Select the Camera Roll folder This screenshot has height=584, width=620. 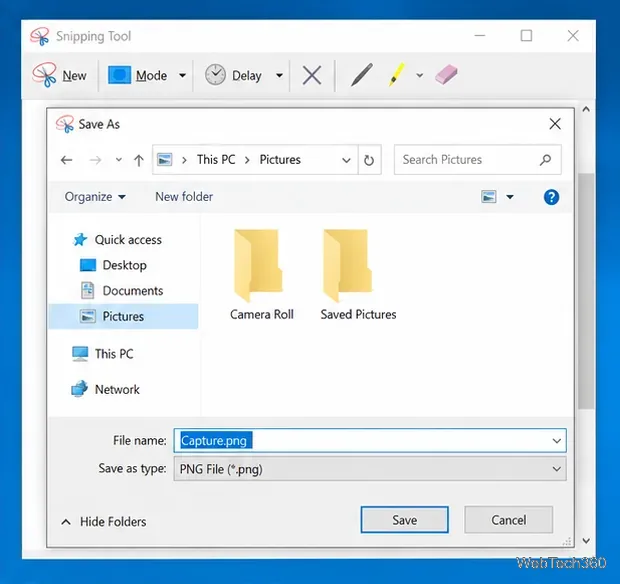click(x=262, y=275)
